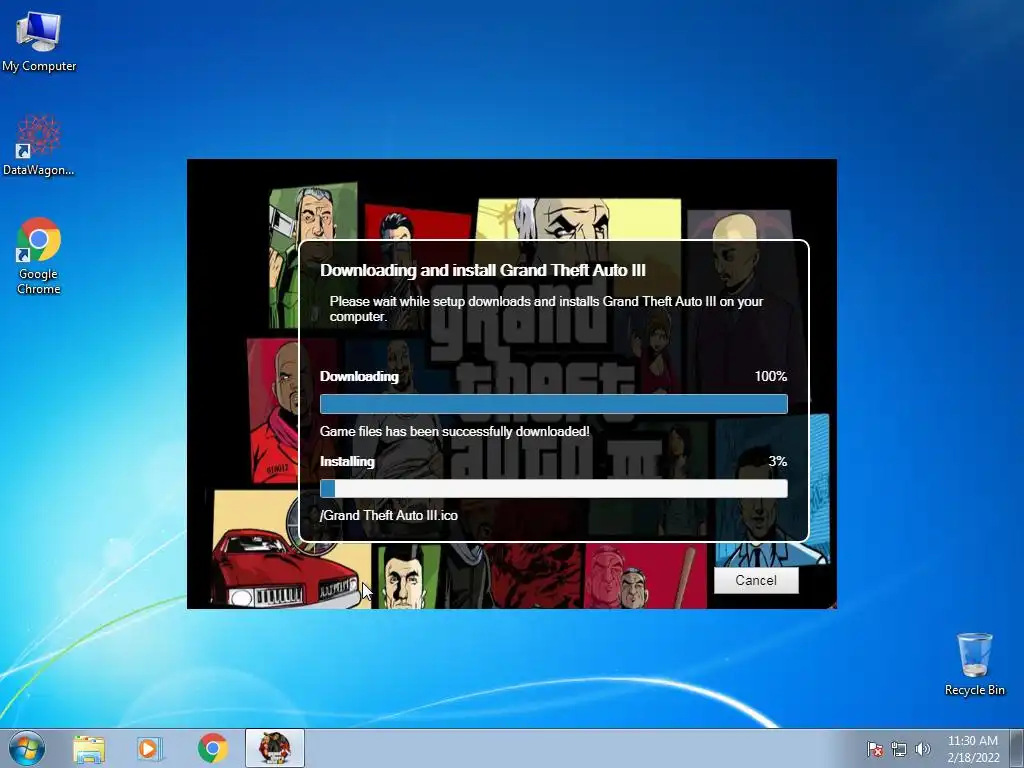Image resolution: width=1024 pixels, height=768 pixels.
Task: Click the GTA installer taskbar button
Action: point(275,748)
